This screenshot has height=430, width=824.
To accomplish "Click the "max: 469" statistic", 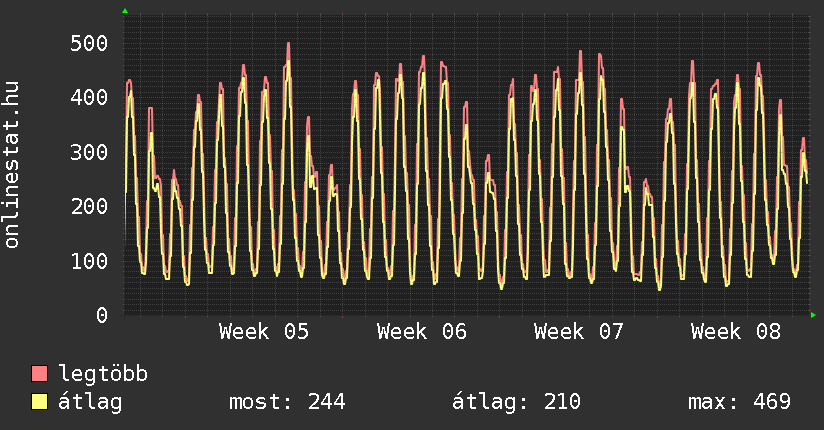I will click(x=739, y=402).
